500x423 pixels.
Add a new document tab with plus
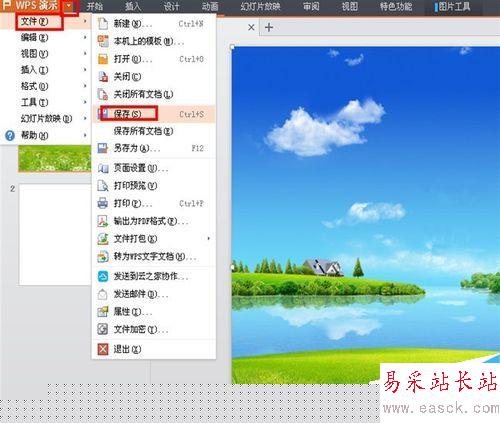tap(269, 27)
